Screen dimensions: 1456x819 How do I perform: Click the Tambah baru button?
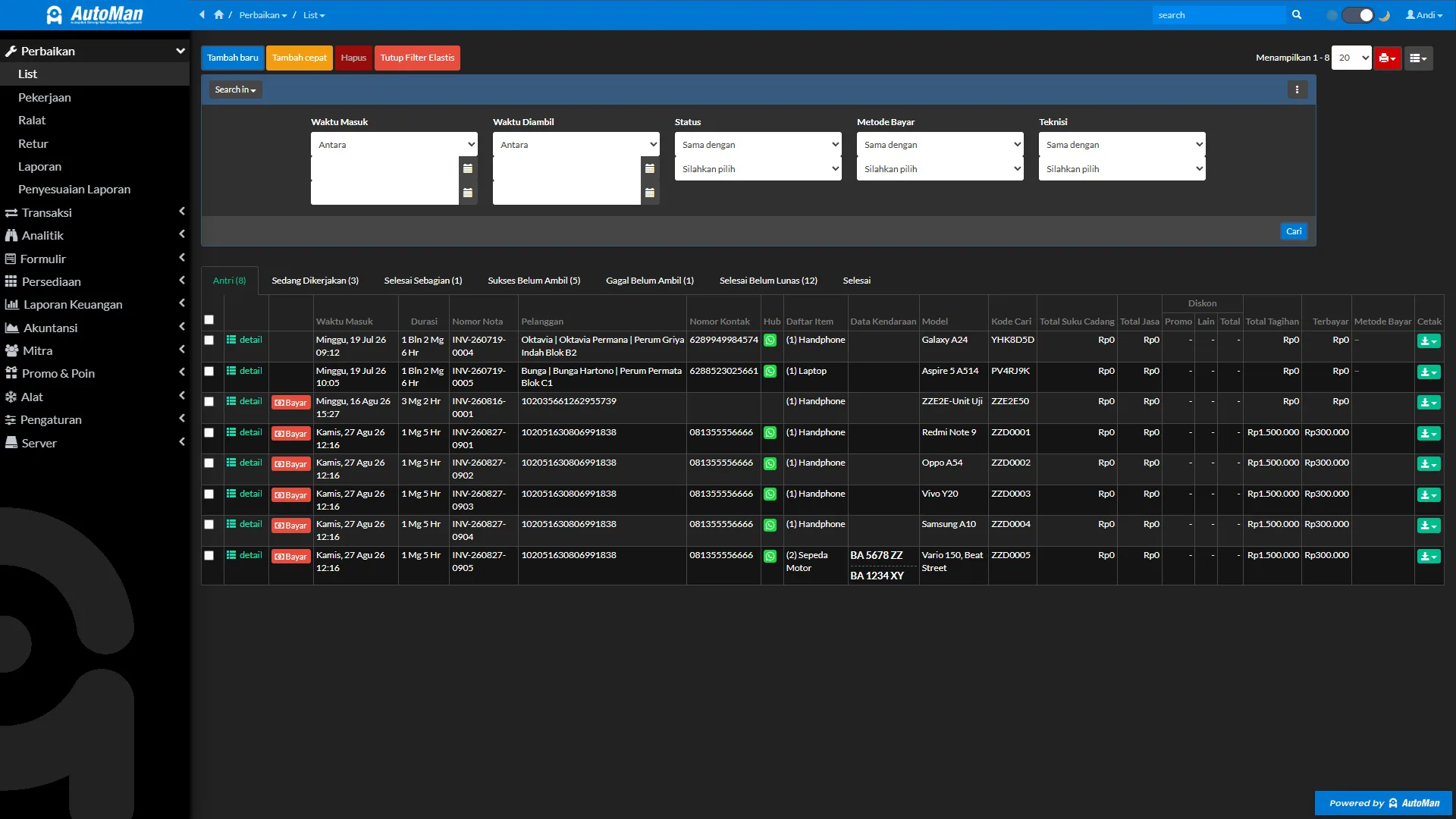233,58
